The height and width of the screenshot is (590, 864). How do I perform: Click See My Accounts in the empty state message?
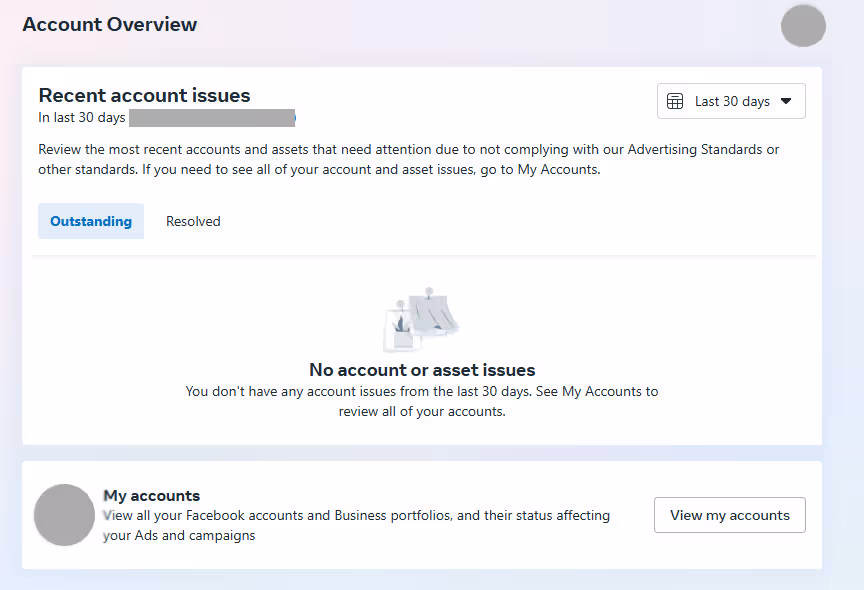point(597,391)
